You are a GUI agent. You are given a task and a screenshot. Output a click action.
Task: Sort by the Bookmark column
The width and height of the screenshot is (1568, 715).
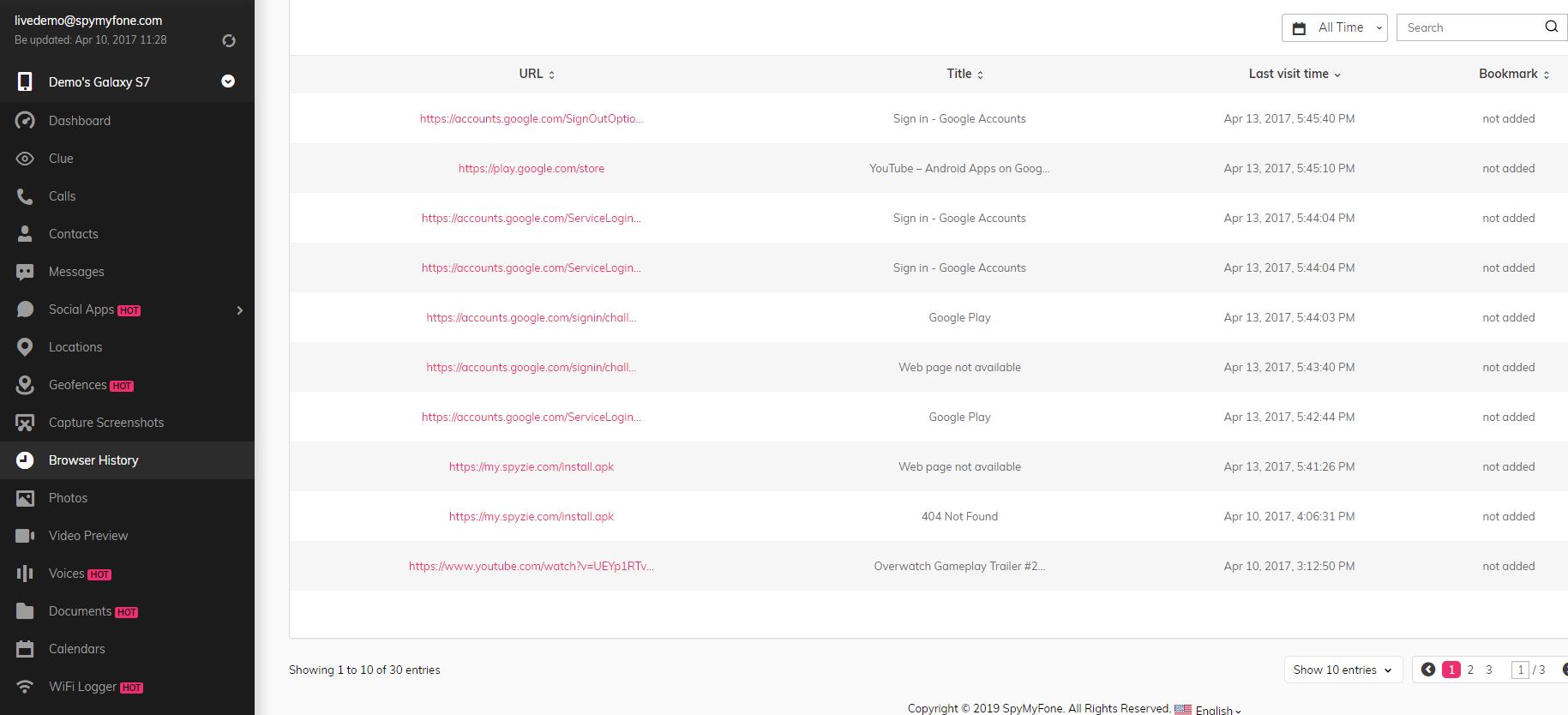[x=1514, y=74]
